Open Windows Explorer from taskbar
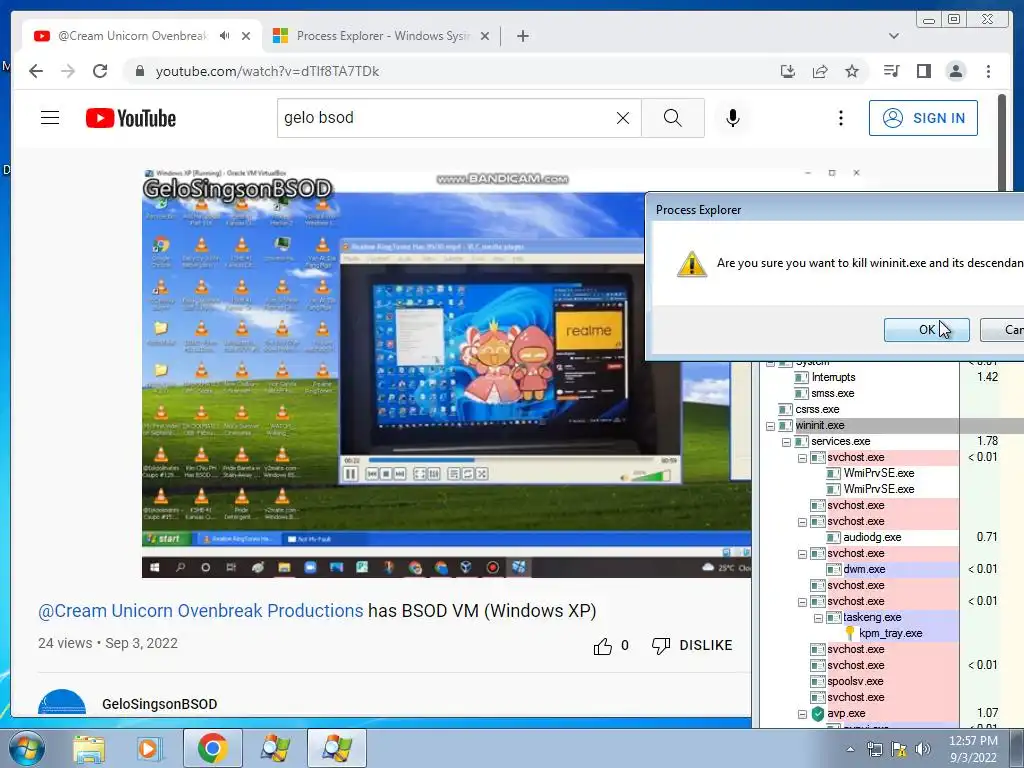 pos(89,749)
